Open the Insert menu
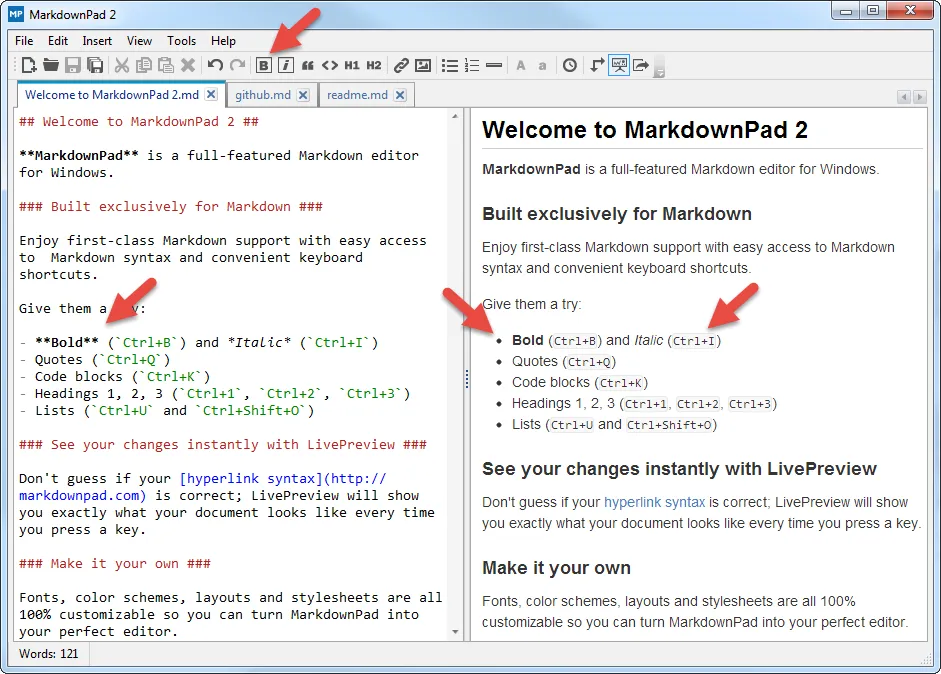941x674 pixels. coord(97,41)
